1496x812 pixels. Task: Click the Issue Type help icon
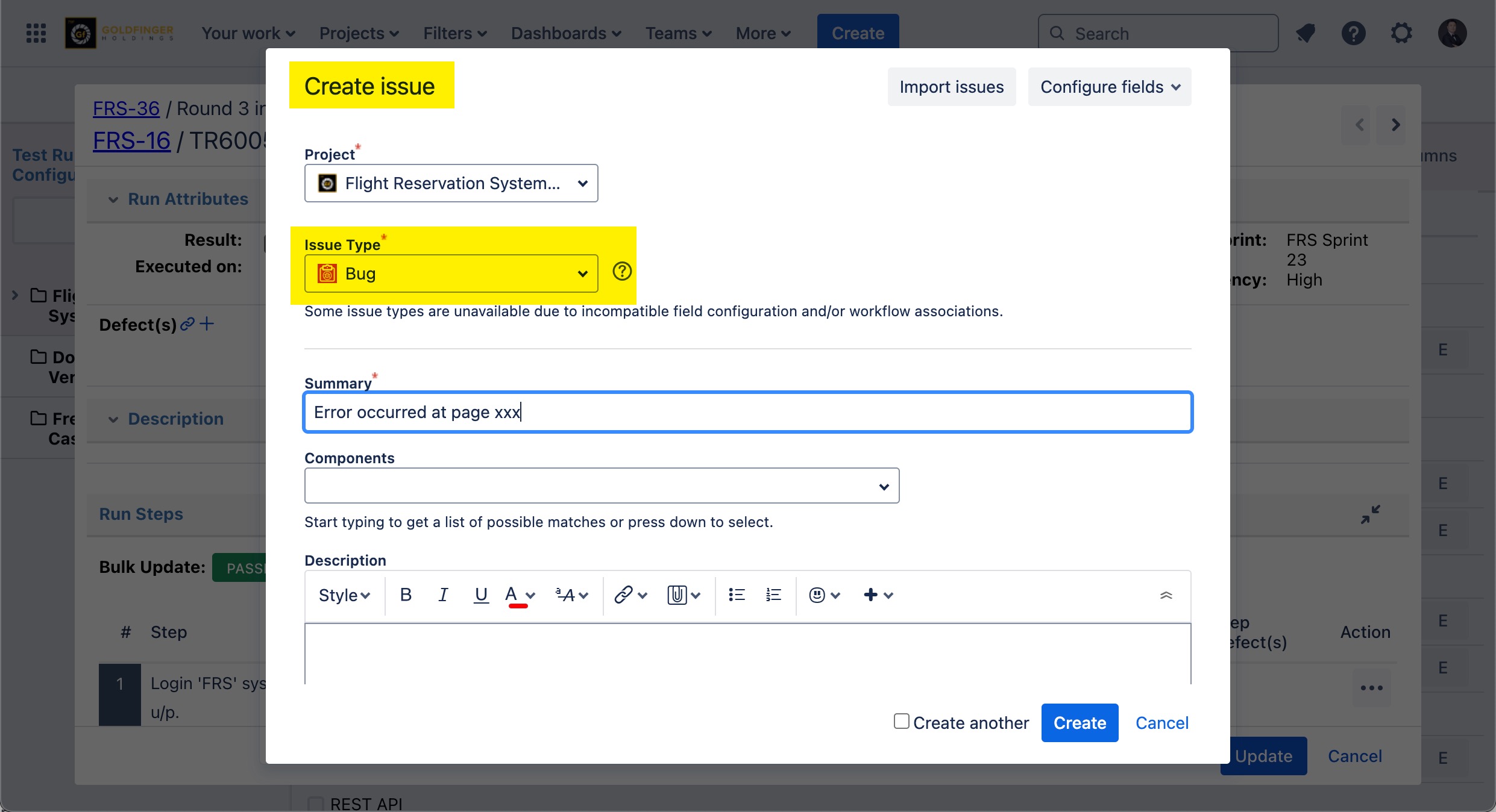tap(621, 272)
